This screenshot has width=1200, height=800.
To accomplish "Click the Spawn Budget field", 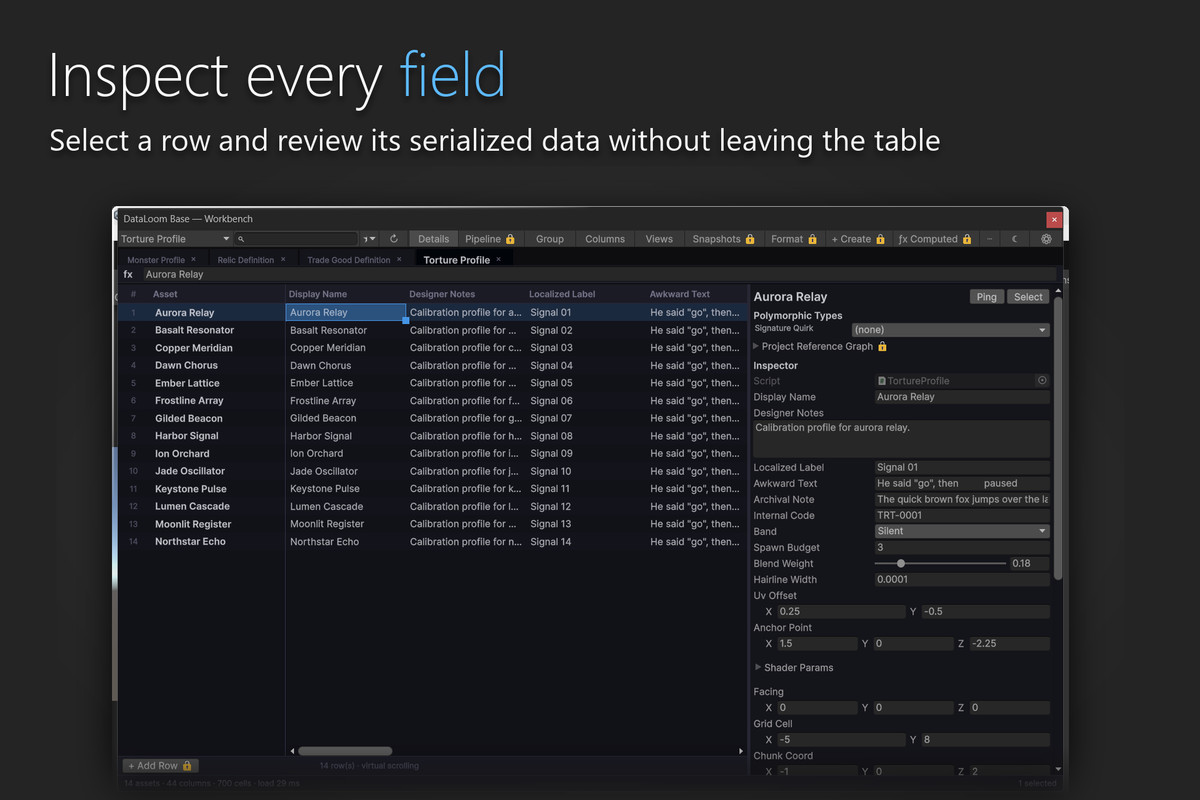I will 962,548.
